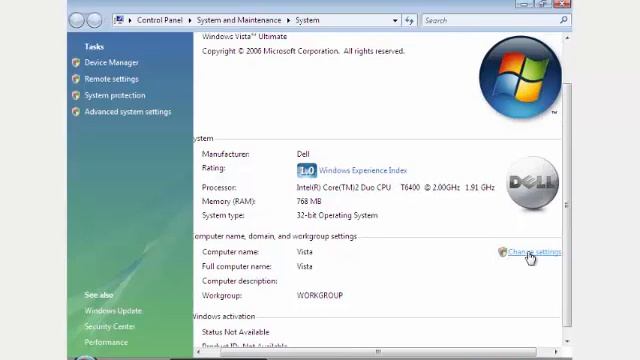Open Performance under See also
Screen dimensions: 640x360
pos(106,342)
